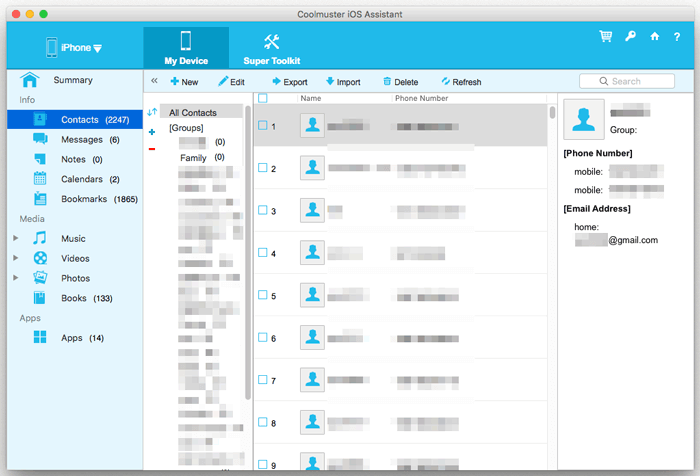The height and width of the screenshot is (476, 700).
Task: Click the home icon in header
Action: pyautogui.click(x=655, y=37)
